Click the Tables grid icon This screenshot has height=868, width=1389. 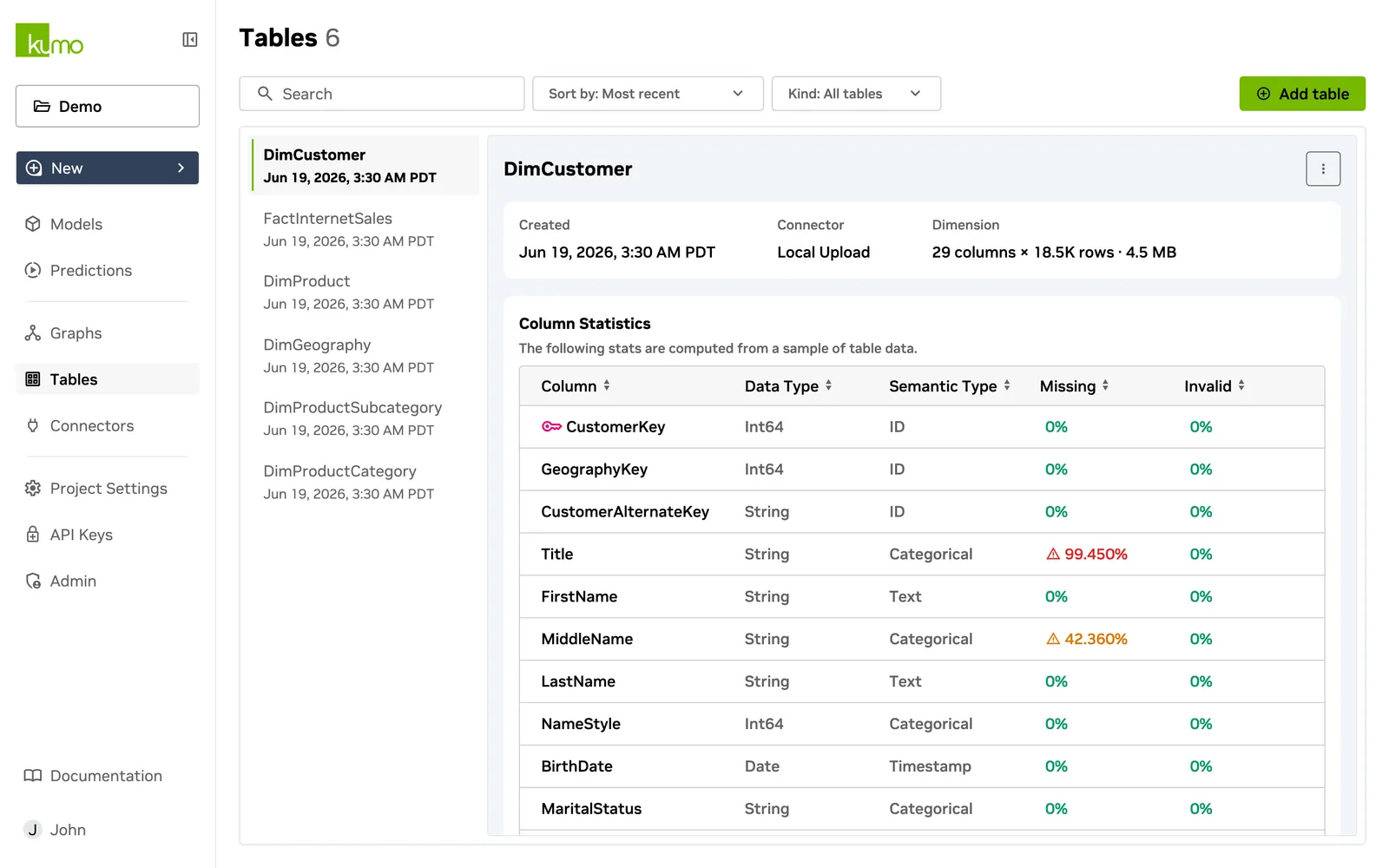click(x=33, y=378)
